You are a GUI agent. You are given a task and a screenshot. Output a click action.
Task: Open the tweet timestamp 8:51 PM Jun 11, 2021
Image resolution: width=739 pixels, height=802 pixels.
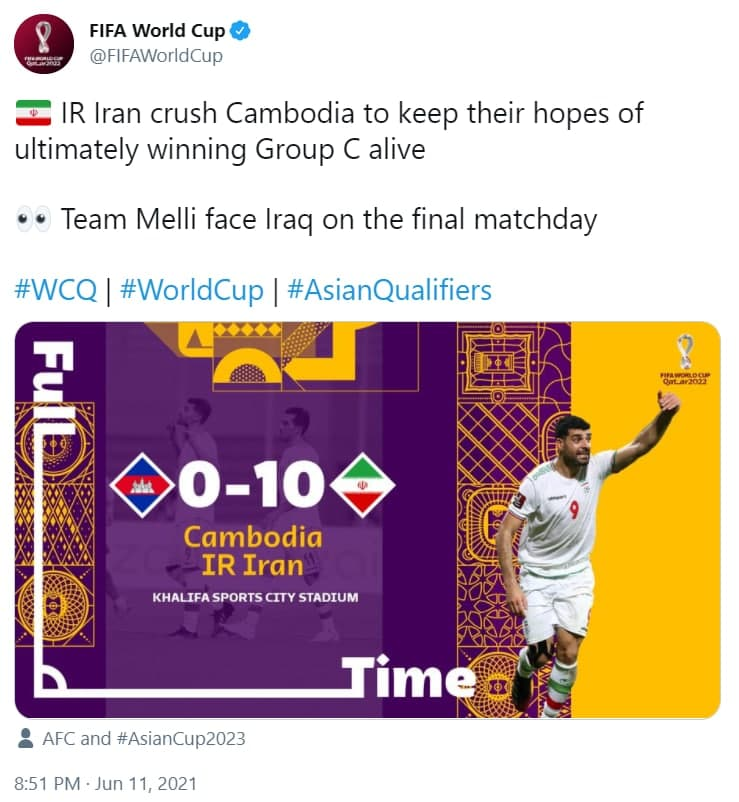click(105, 784)
